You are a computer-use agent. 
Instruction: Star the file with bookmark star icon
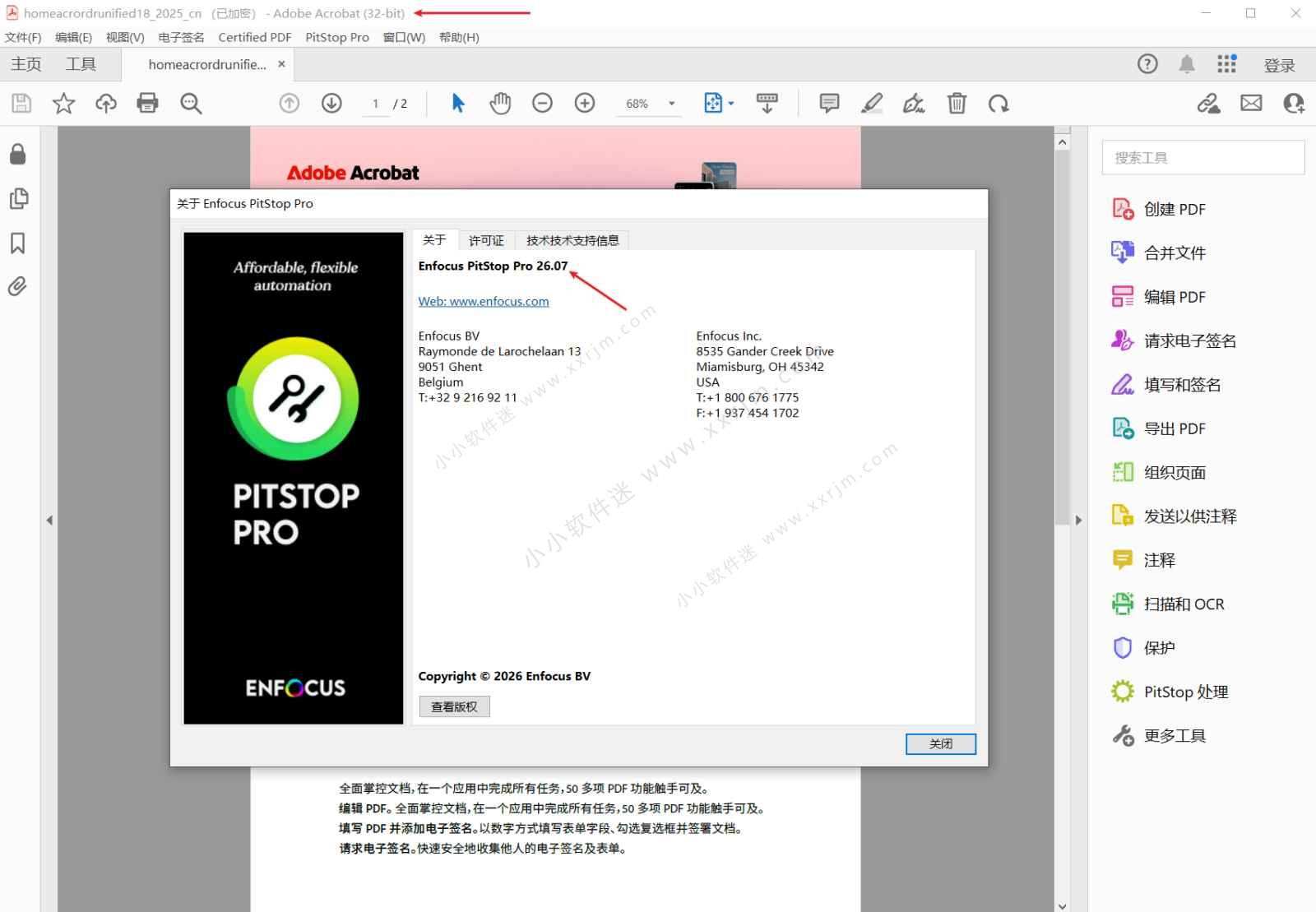[63, 103]
